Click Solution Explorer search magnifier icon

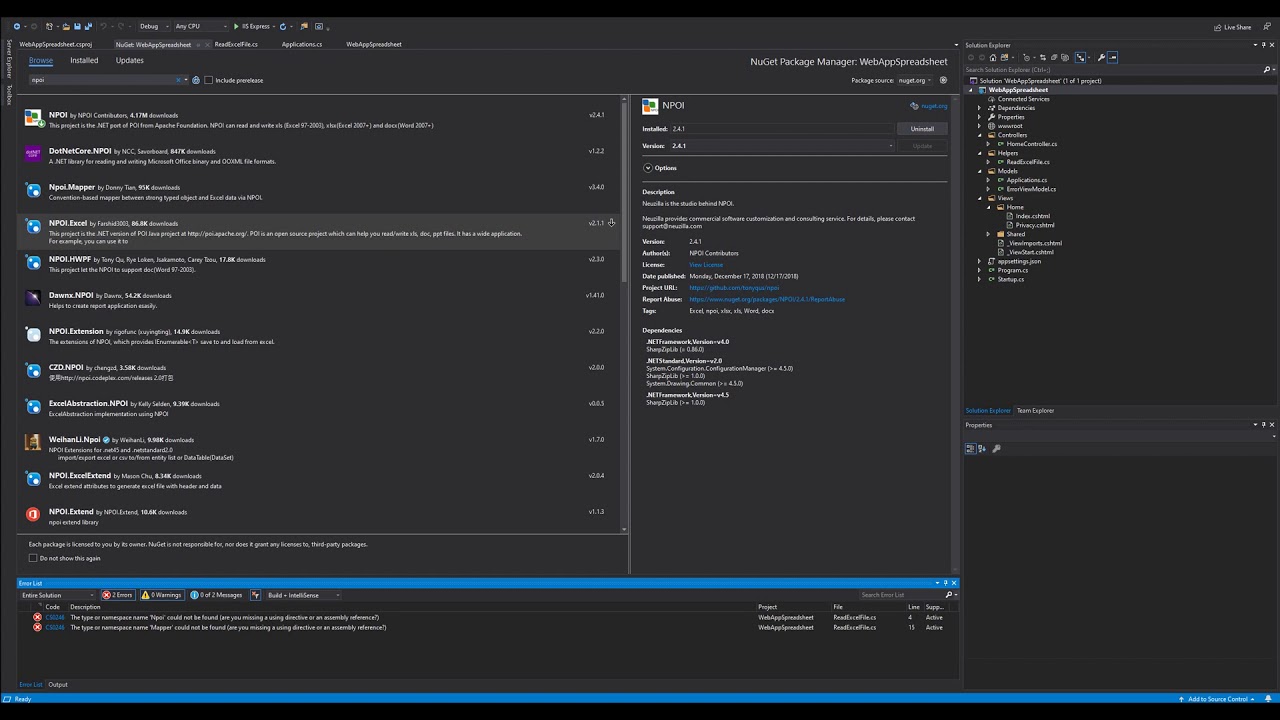[1266, 70]
